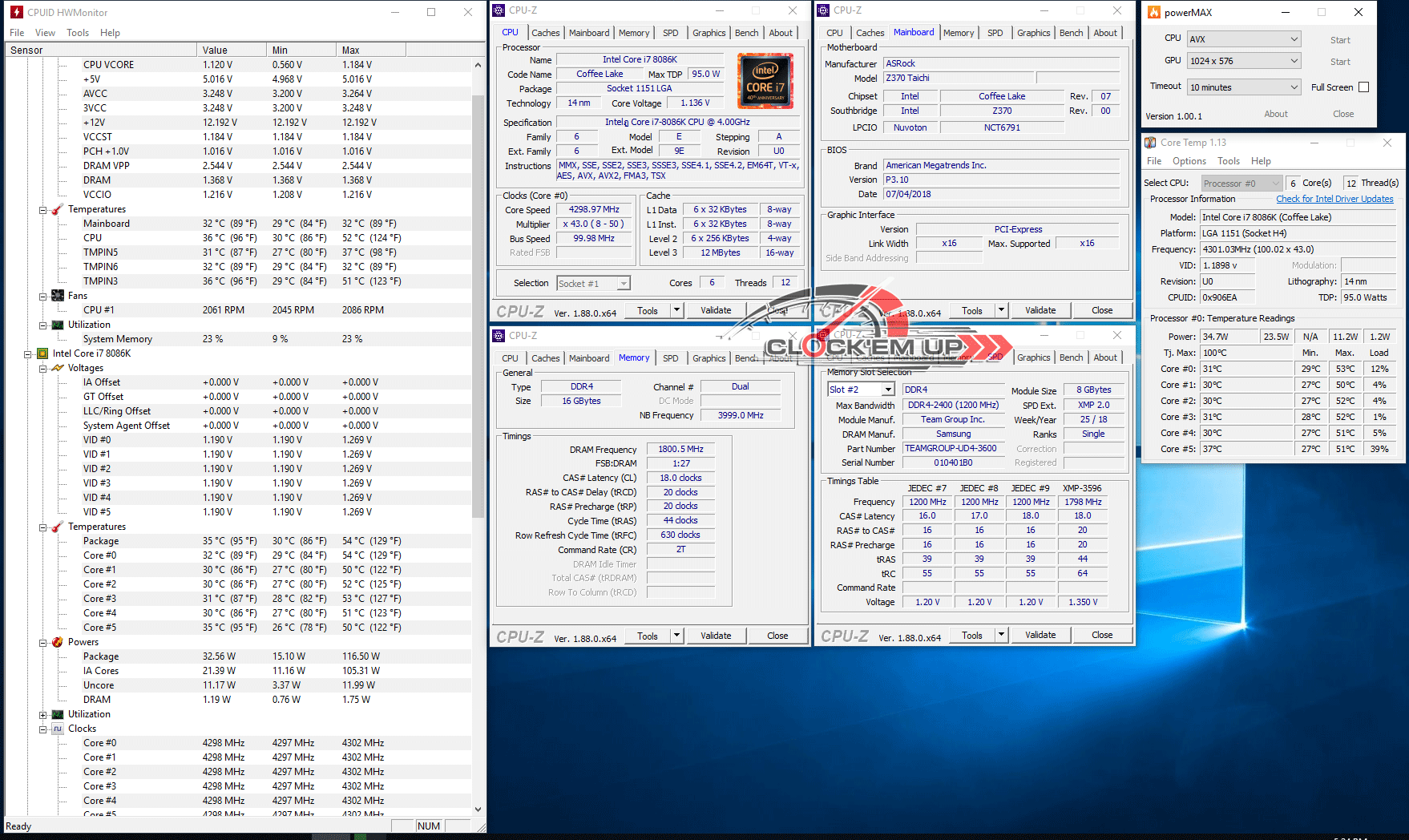1409x840 pixels.
Task: Click the Check for Intel Driver Updates link
Action: (x=1334, y=199)
